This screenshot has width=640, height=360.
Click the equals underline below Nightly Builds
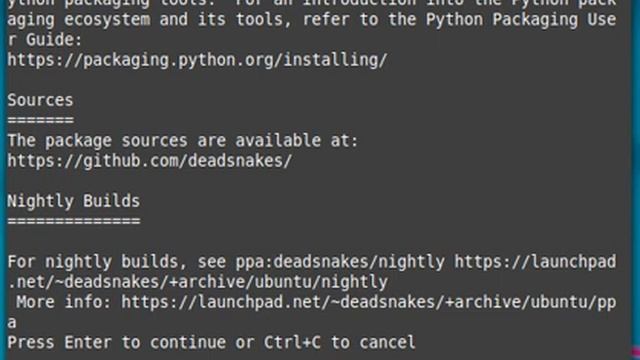pos(73,221)
